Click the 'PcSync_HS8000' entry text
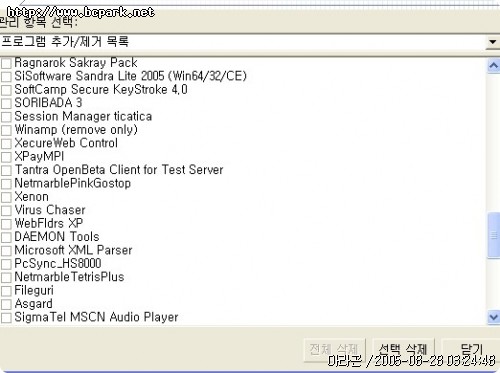 58,264
